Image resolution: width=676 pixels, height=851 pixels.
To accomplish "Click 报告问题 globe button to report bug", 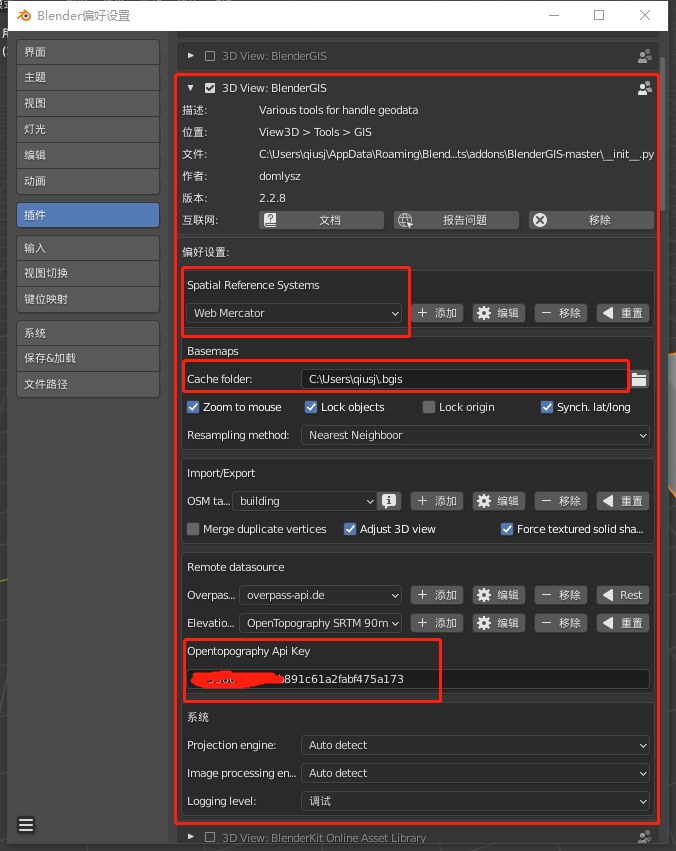I will pyautogui.click(x=456, y=220).
